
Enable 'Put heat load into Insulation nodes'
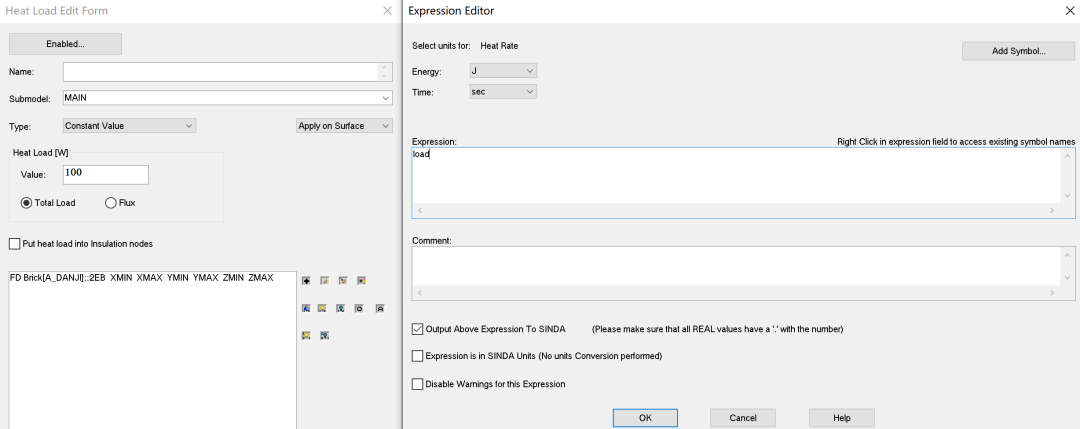coord(14,244)
